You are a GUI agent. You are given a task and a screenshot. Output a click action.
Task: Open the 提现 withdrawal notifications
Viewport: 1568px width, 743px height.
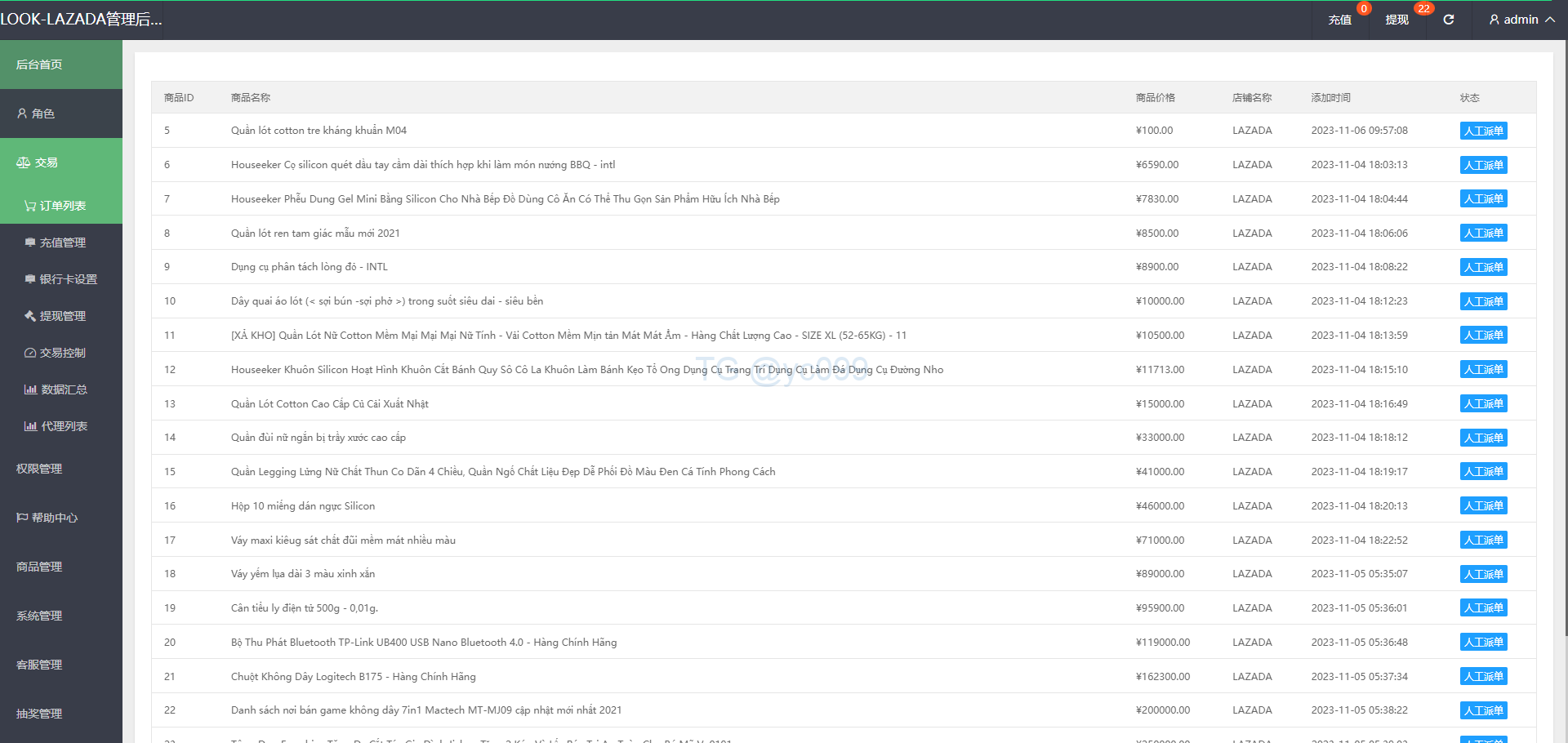(x=1396, y=20)
